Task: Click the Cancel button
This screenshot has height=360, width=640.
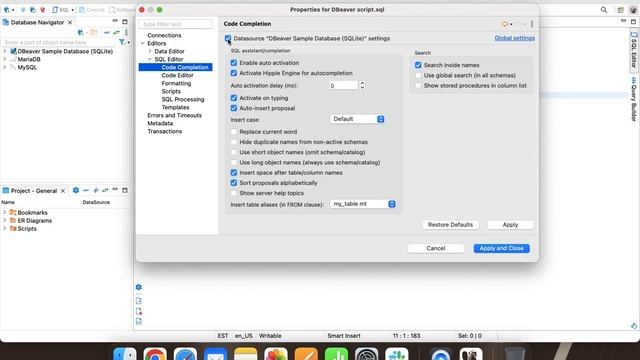Action: click(x=436, y=248)
